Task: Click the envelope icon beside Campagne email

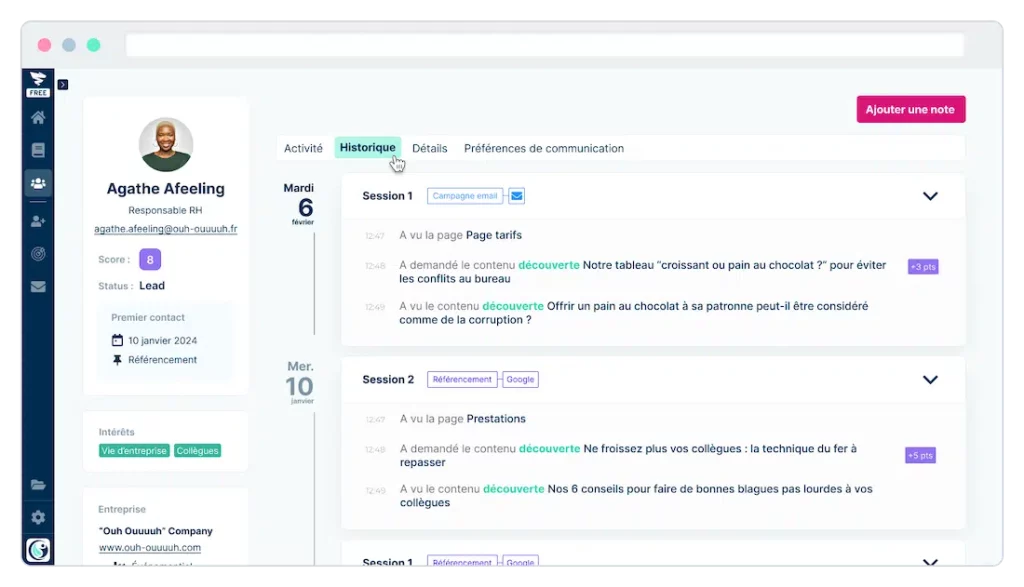Action: pos(517,196)
